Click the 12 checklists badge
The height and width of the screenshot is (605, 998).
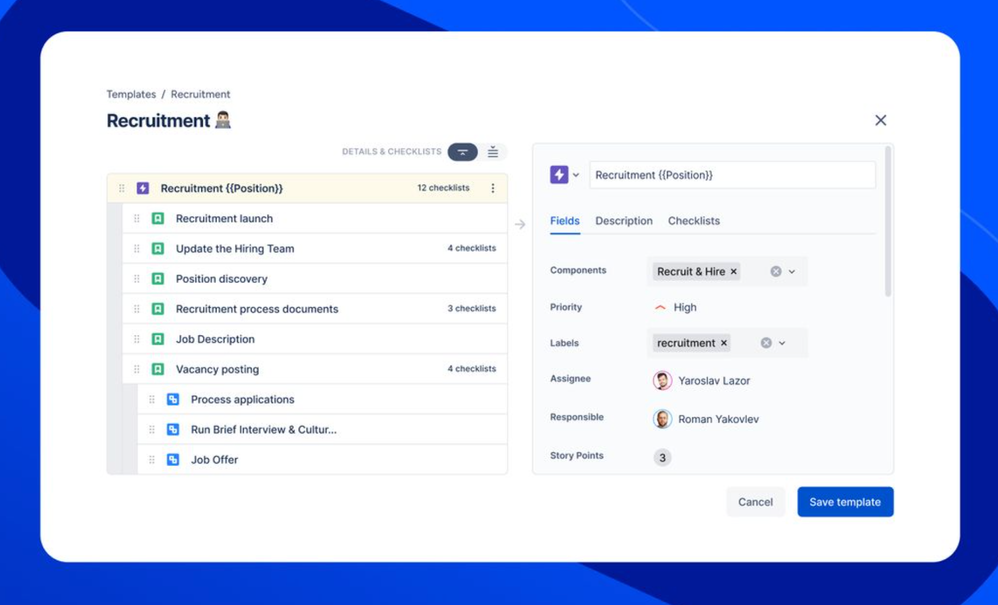(x=444, y=188)
